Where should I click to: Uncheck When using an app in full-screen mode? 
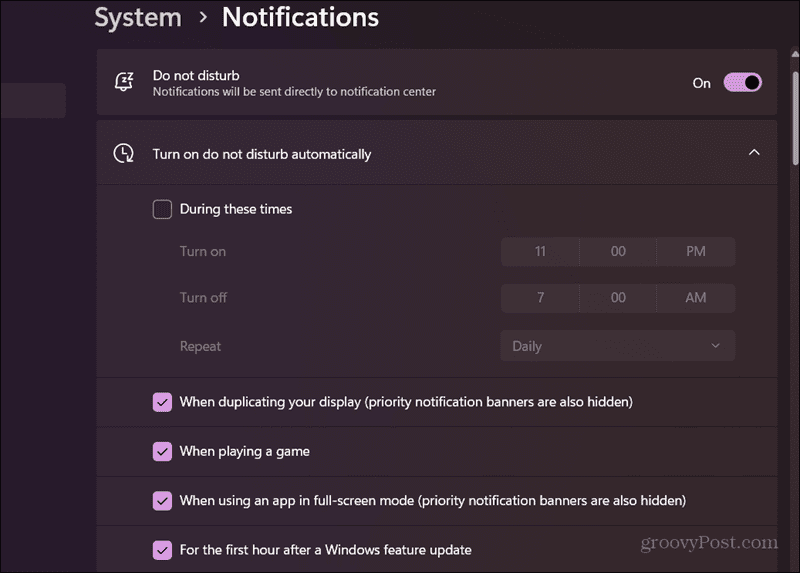pyautogui.click(x=162, y=501)
